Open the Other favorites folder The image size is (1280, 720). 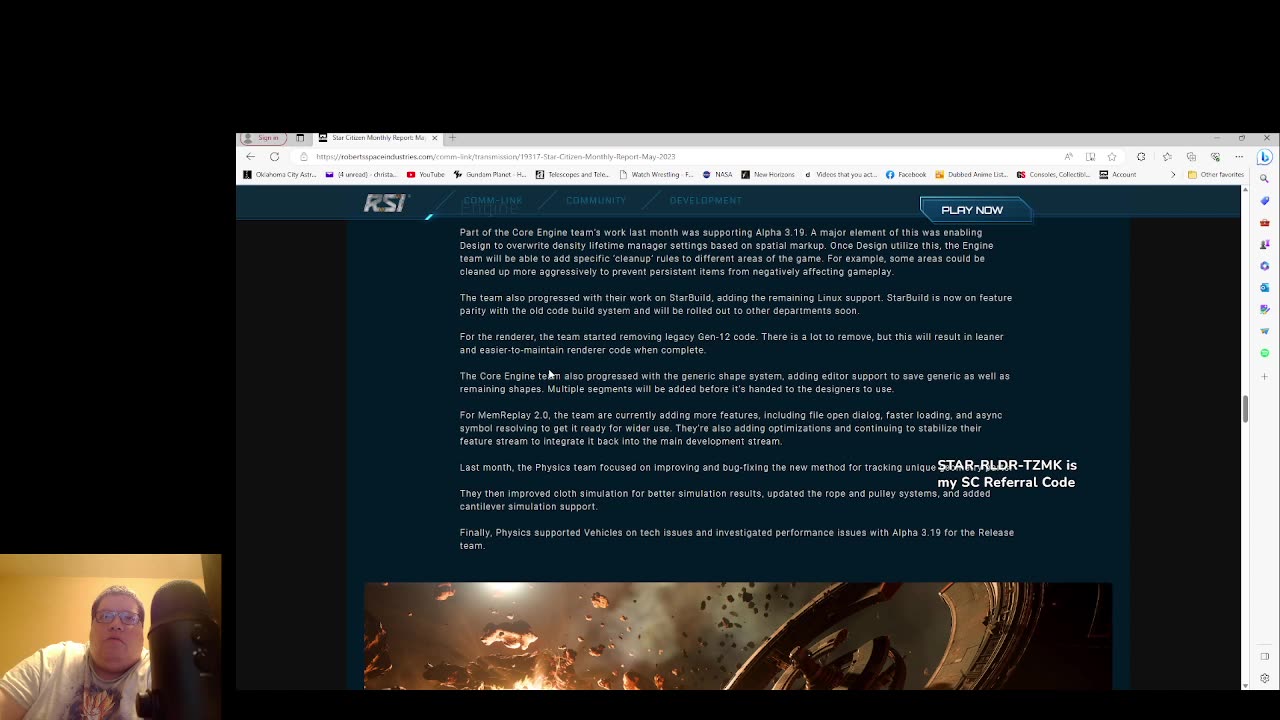(x=1216, y=174)
